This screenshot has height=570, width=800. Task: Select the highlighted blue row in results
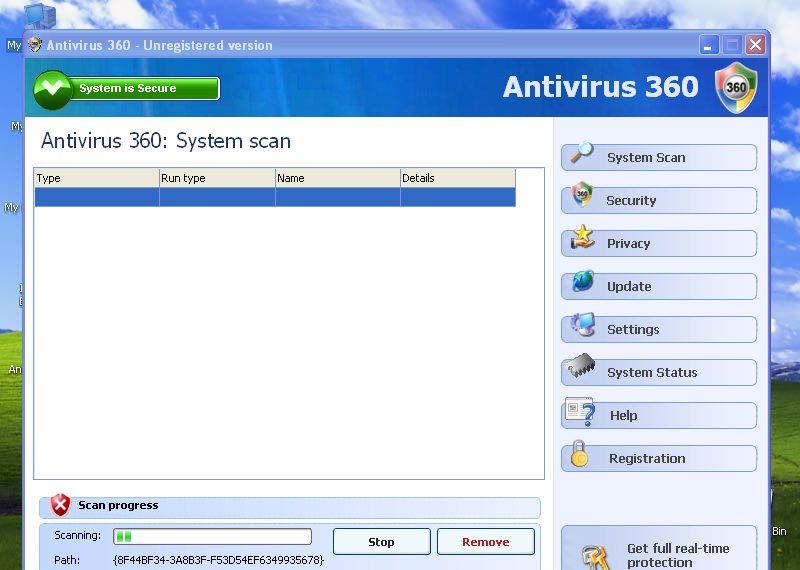pyautogui.click(x=275, y=197)
